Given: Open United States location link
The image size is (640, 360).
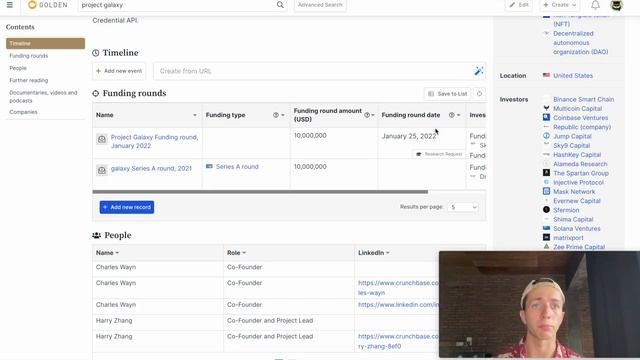Looking at the screenshot, I should coord(573,76).
